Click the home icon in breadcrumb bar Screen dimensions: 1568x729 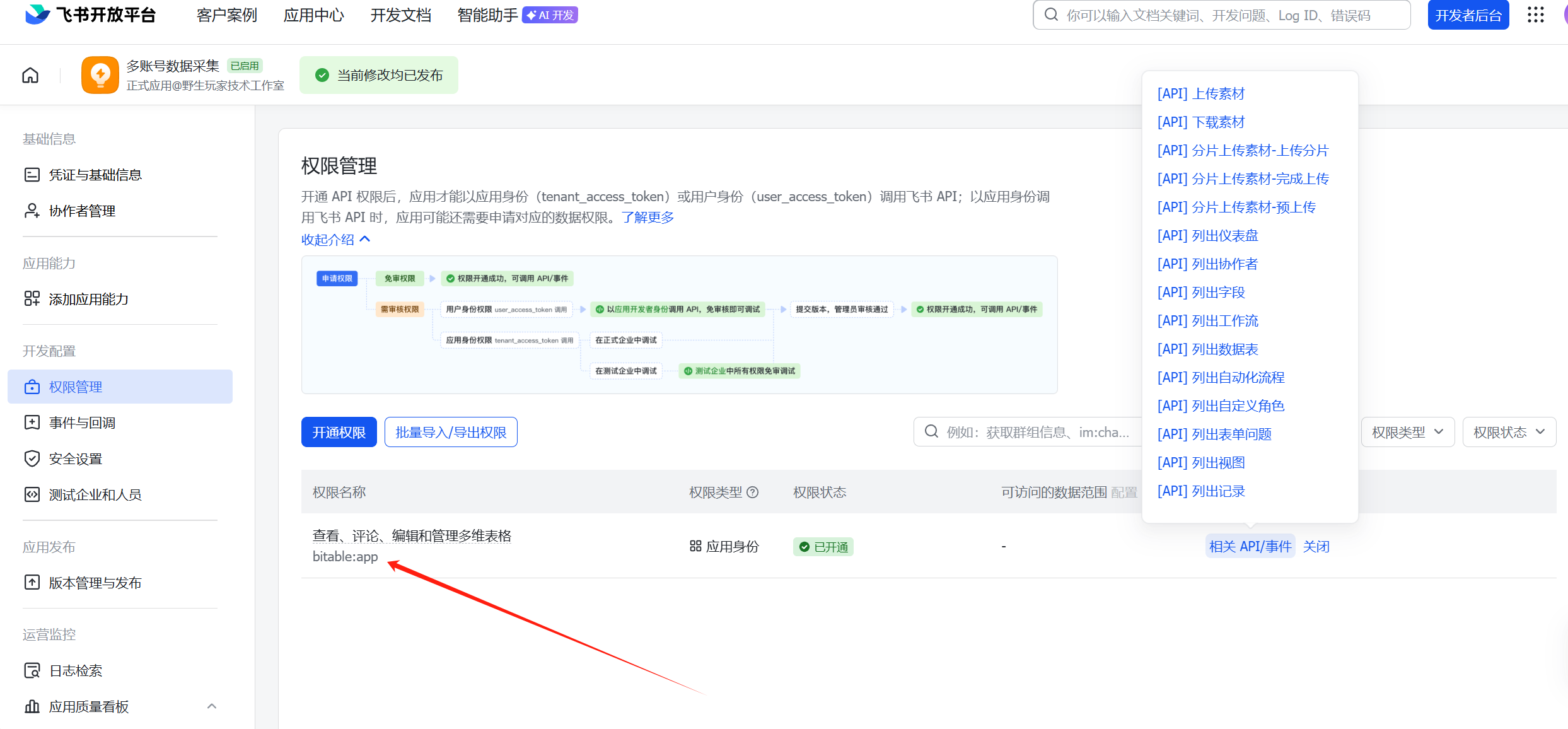point(30,75)
